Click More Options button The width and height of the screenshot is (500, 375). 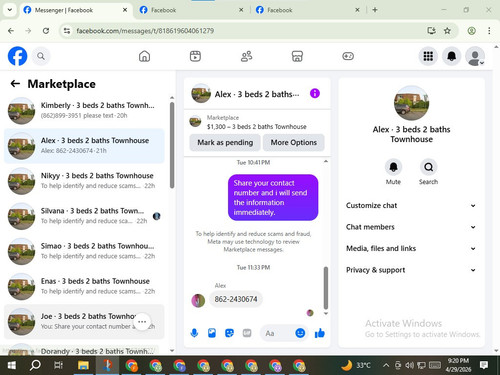(x=293, y=142)
